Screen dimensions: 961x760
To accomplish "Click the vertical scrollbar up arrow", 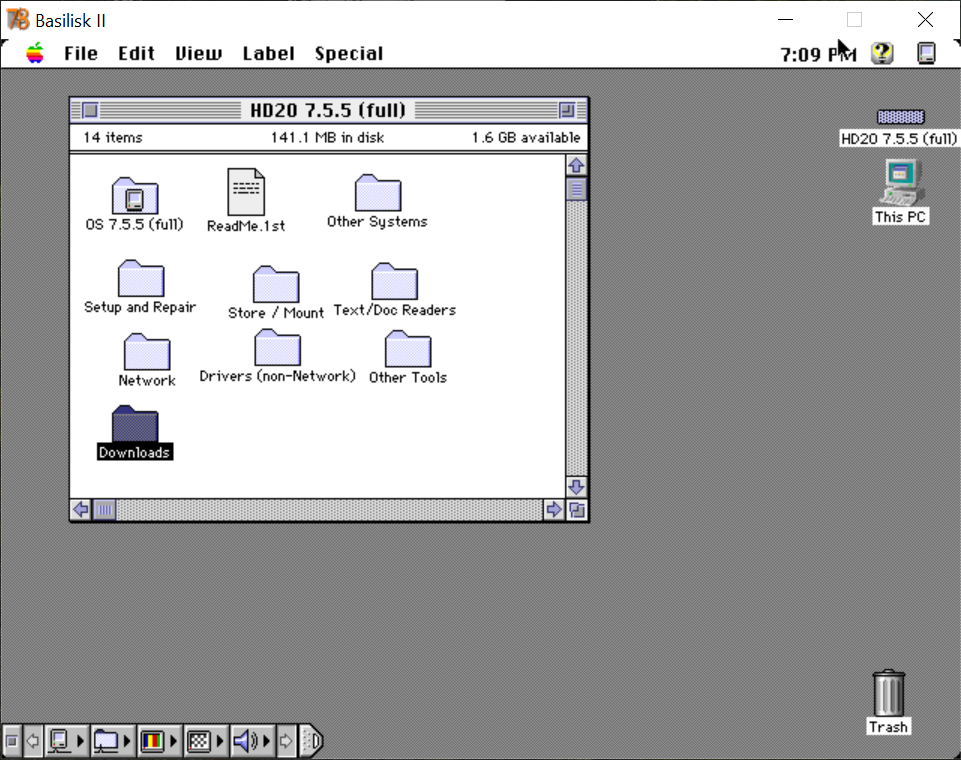I will tap(576, 165).
